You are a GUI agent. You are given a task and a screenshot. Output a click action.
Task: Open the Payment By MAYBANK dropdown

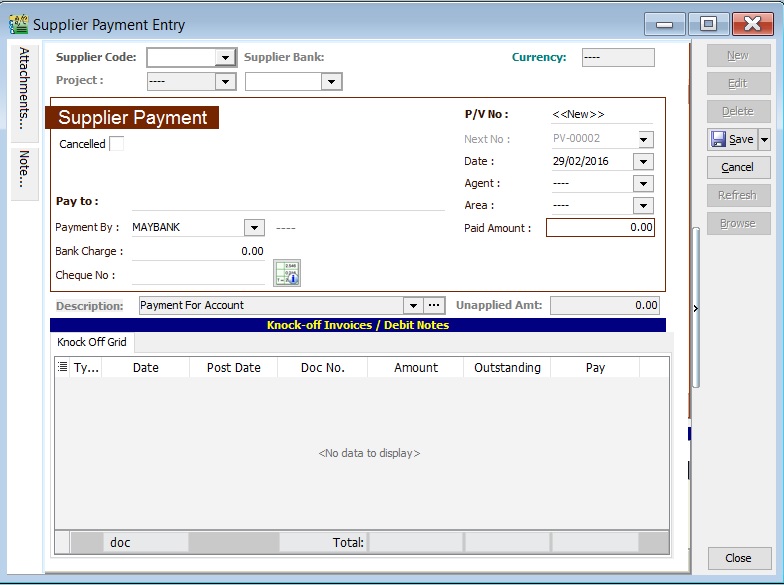pos(254,228)
